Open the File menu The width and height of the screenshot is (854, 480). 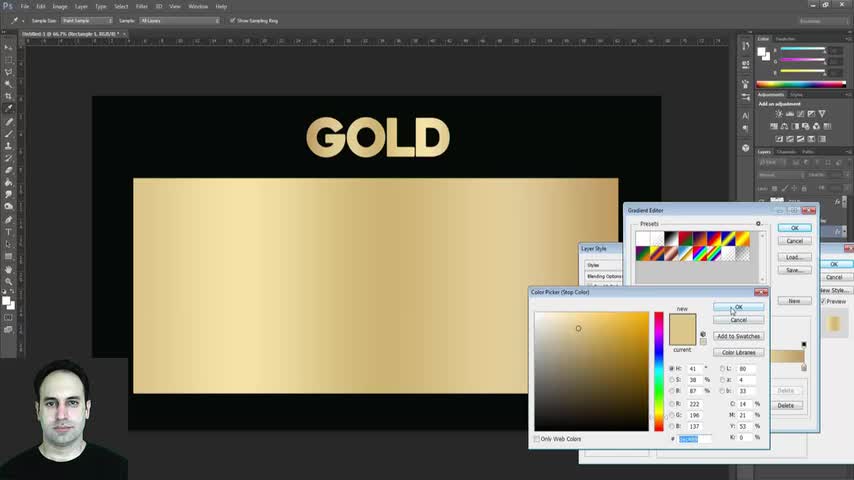click(x=25, y=7)
